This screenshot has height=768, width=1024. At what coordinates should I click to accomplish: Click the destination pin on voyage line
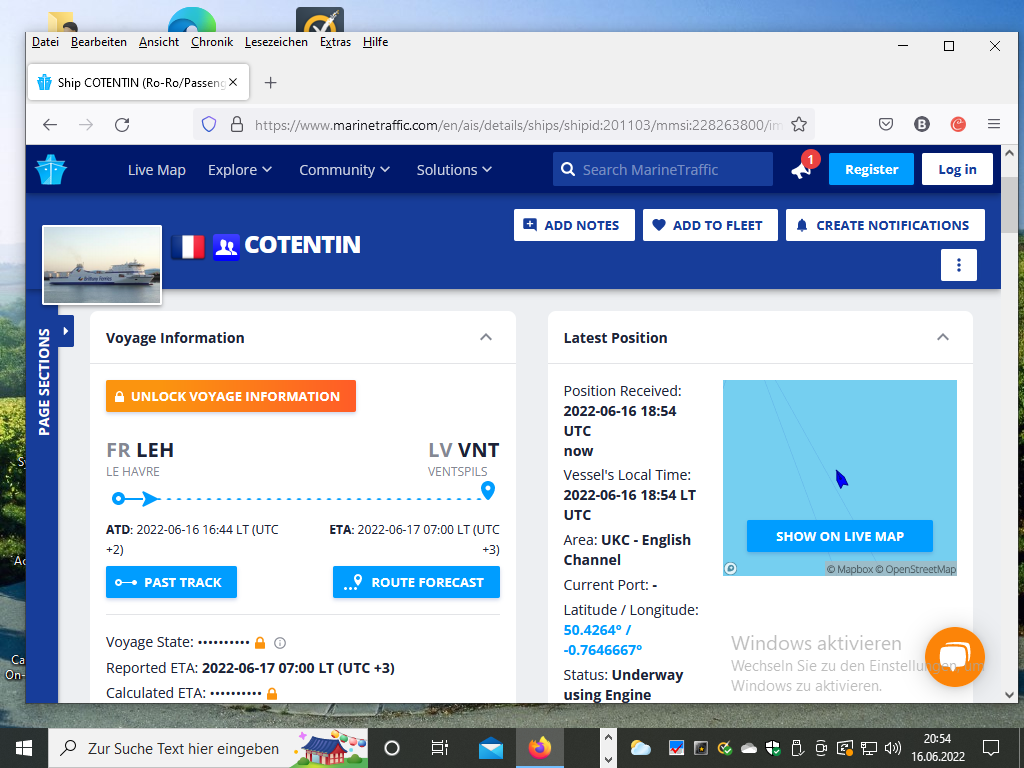487,490
